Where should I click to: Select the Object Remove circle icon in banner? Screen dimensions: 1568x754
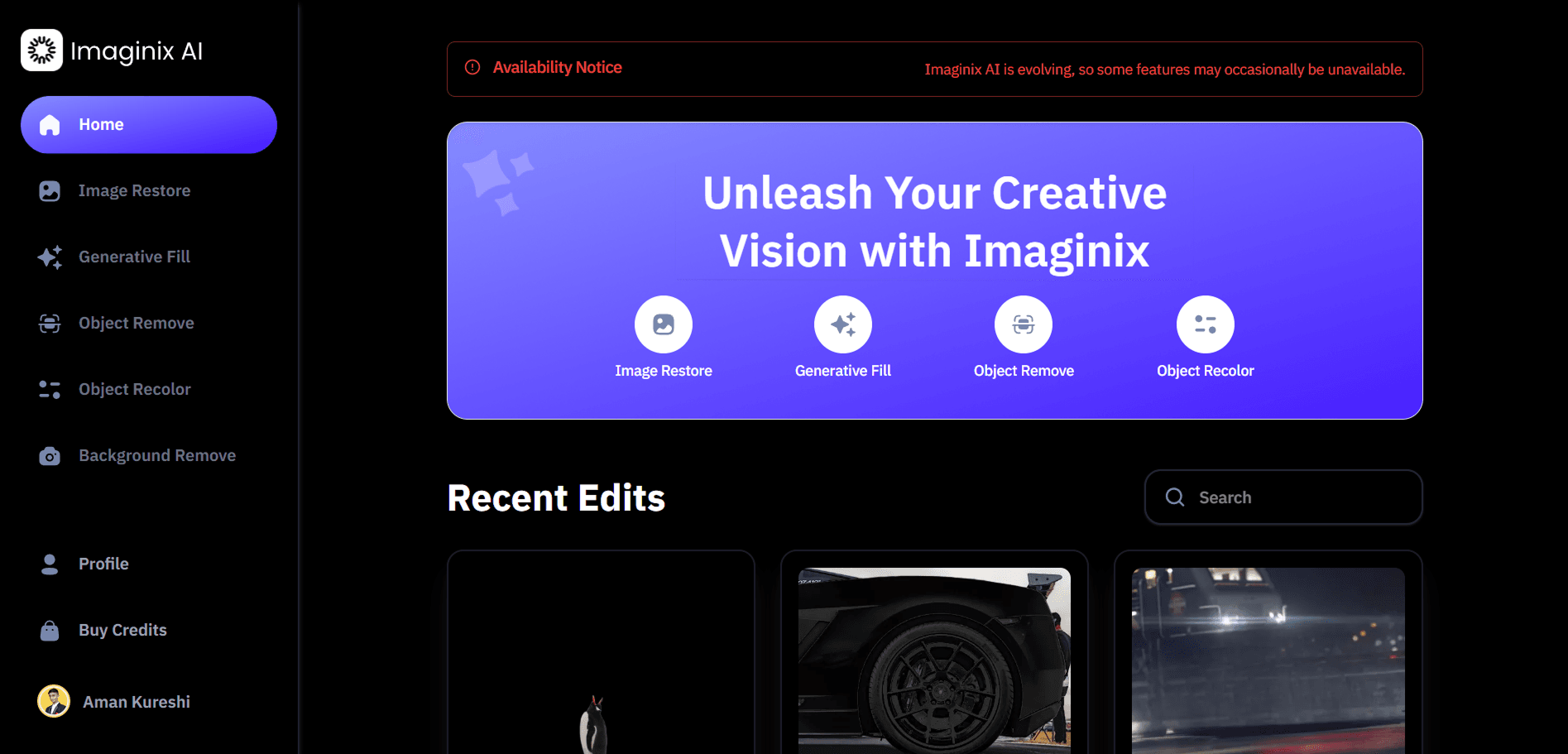(x=1024, y=324)
